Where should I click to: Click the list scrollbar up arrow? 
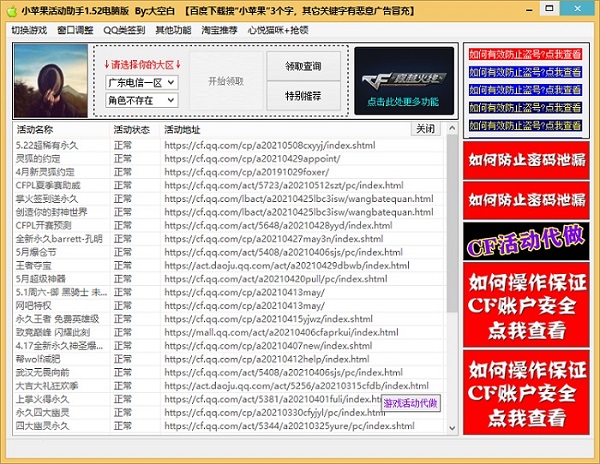(x=452, y=128)
